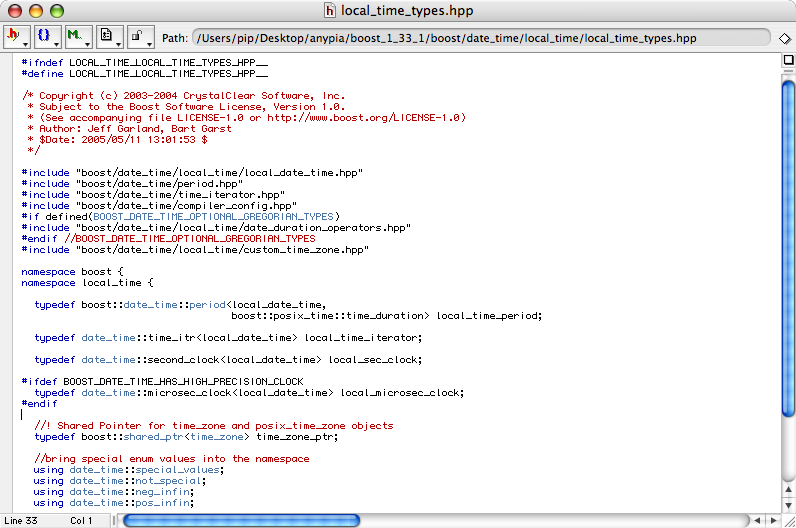Open the unlocked padlock file state popup
Image resolution: width=796 pixels, height=528 pixels.
(x=141, y=37)
